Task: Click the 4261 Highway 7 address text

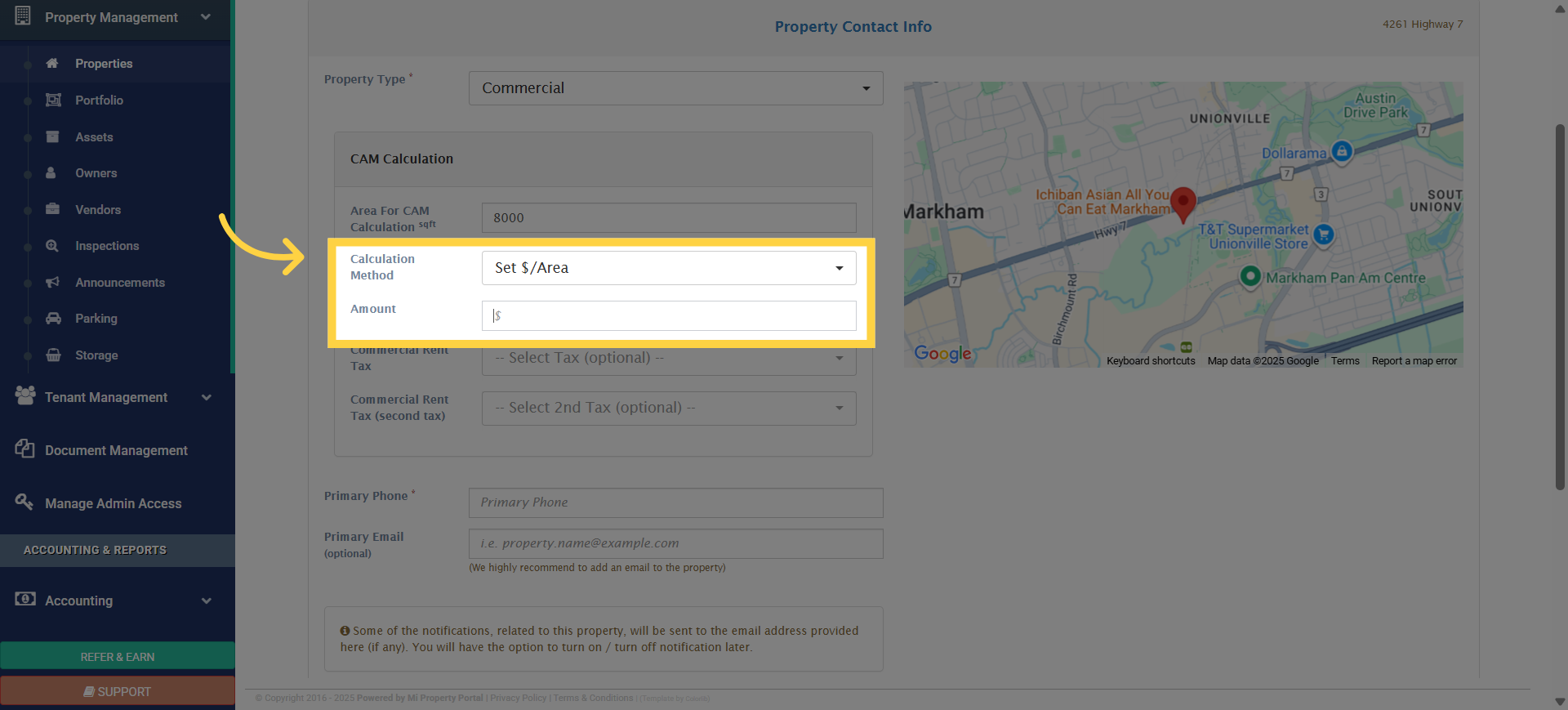Action: tap(1423, 24)
